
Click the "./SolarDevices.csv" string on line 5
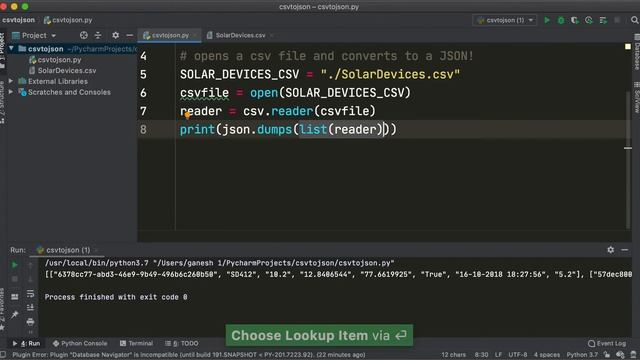pyautogui.click(x=390, y=75)
